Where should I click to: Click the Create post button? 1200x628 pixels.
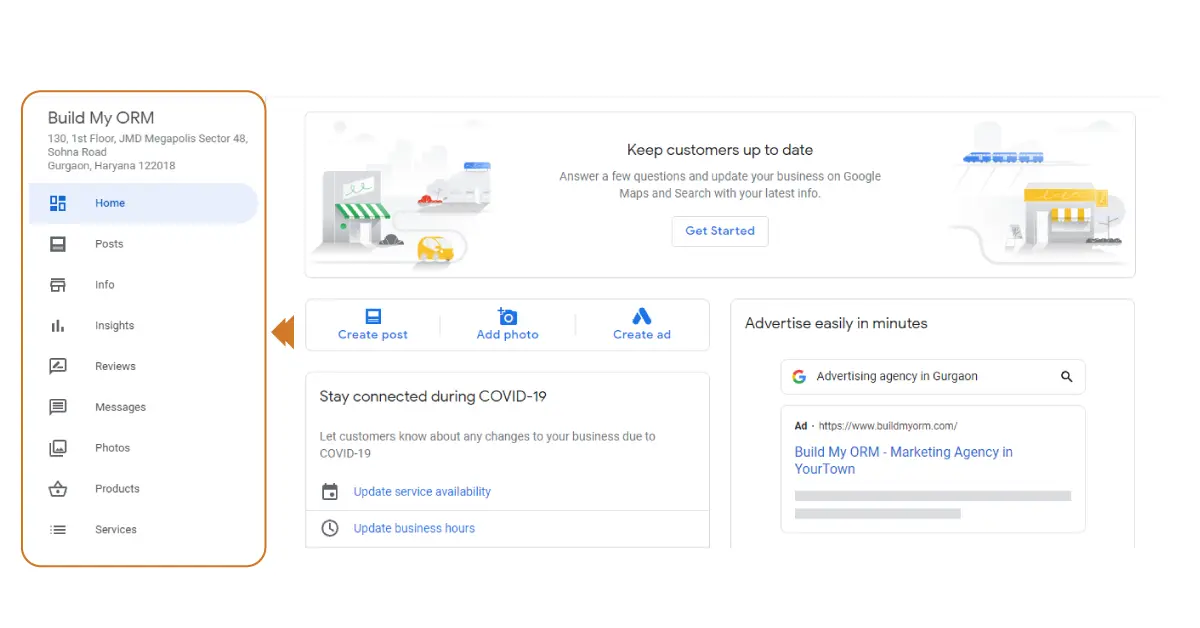pos(373,325)
